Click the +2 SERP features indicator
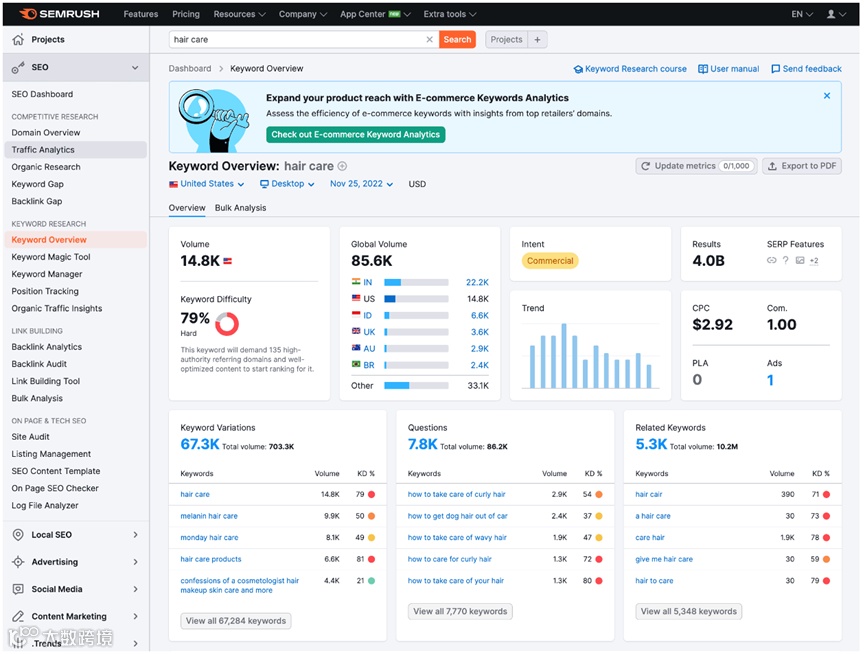 coord(814,261)
